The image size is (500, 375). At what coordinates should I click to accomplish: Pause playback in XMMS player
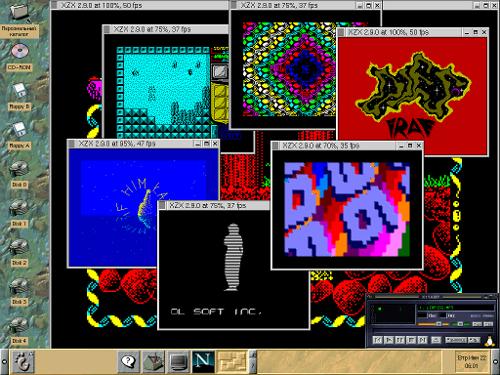[x=400, y=340]
